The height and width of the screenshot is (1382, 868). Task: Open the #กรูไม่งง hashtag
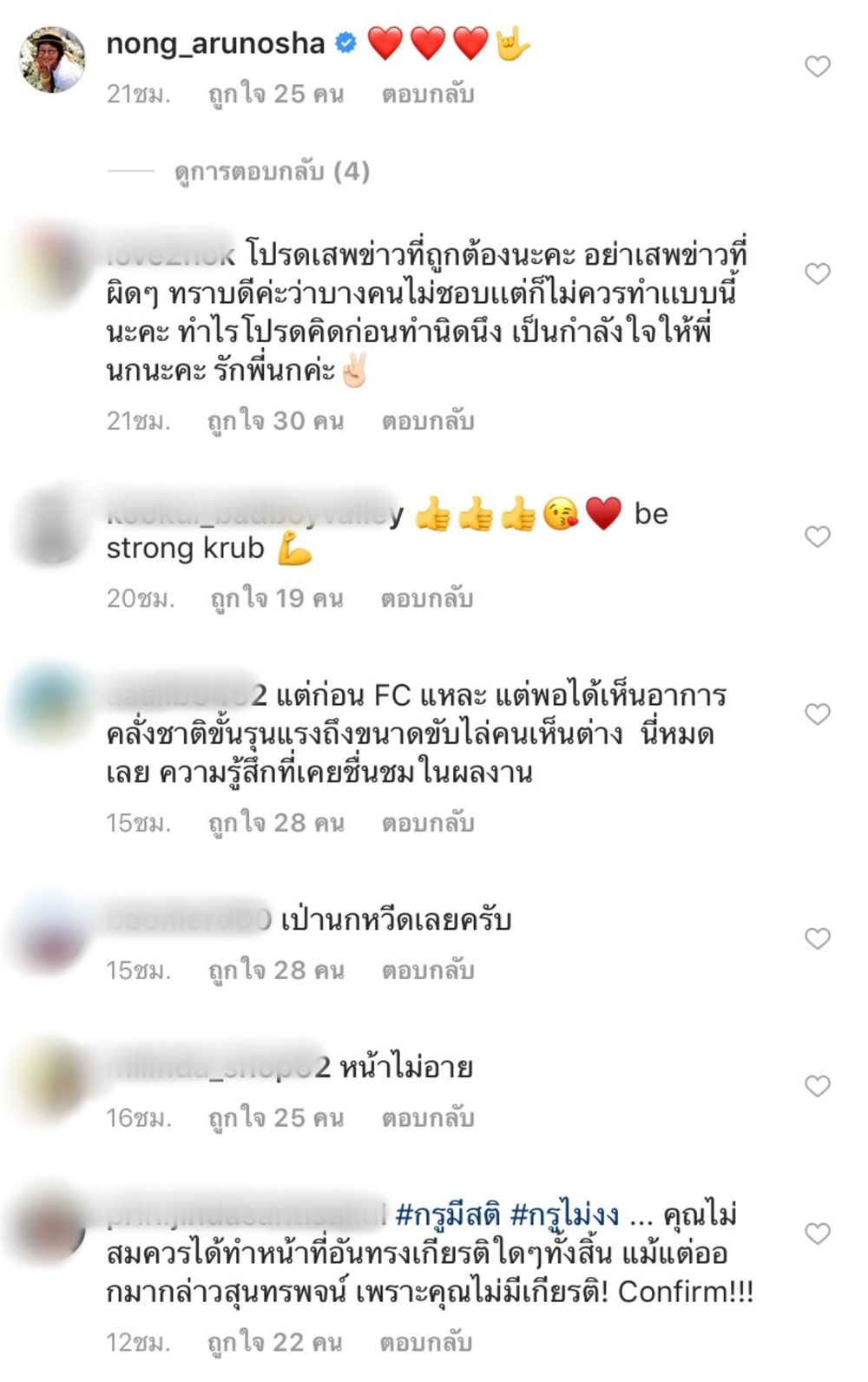pyautogui.click(x=564, y=1214)
